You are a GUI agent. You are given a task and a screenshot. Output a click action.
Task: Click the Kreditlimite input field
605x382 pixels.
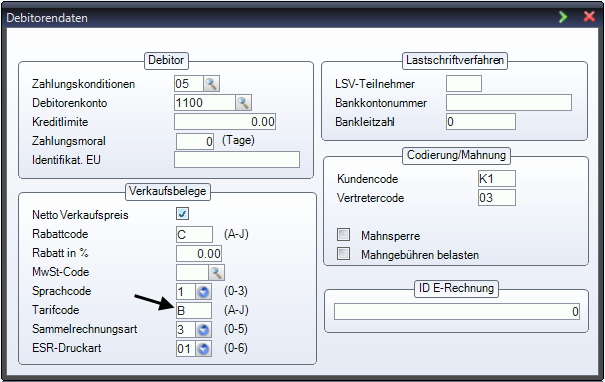(x=225, y=122)
